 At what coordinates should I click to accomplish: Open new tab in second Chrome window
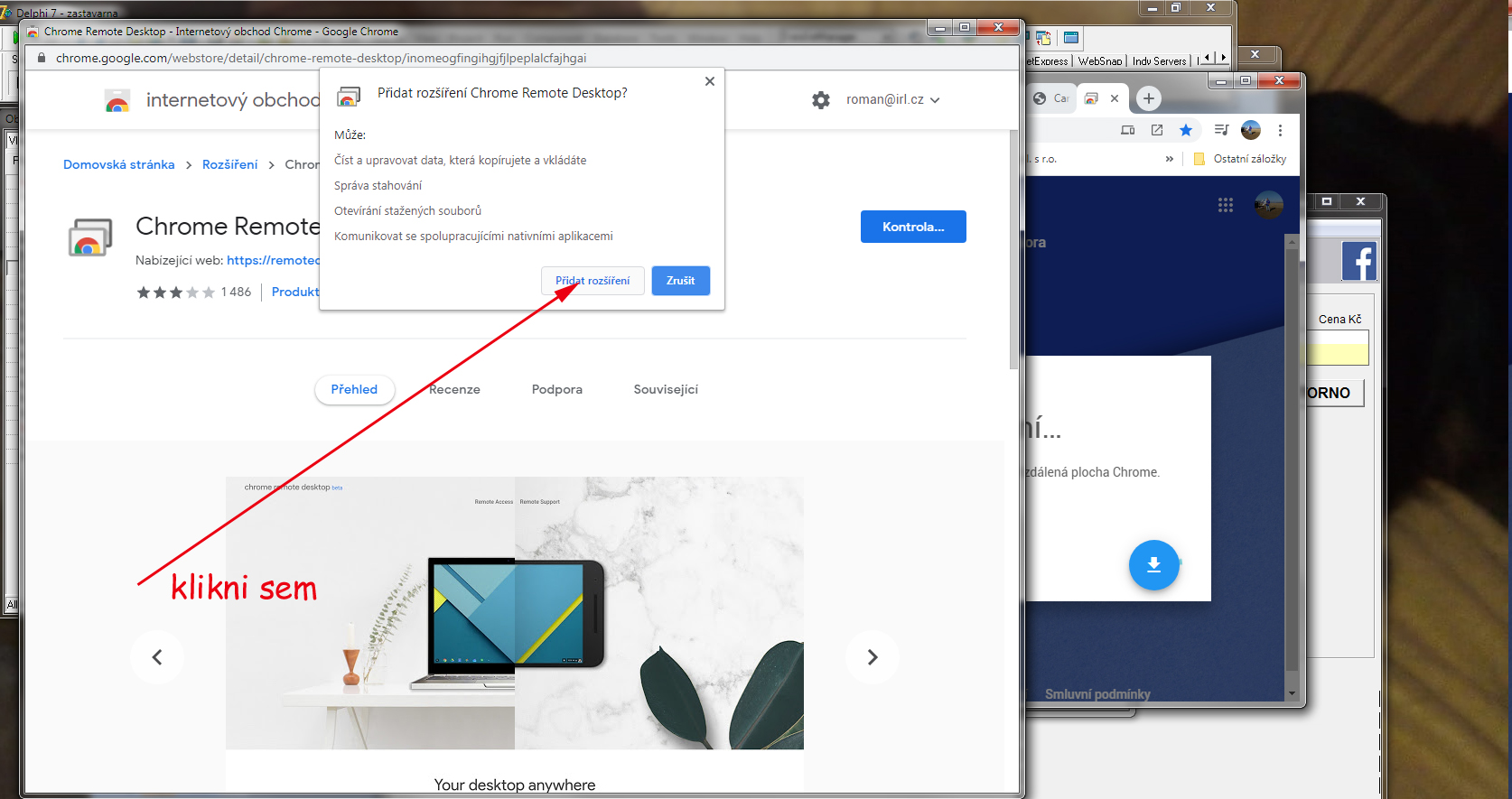click(1149, 98)
